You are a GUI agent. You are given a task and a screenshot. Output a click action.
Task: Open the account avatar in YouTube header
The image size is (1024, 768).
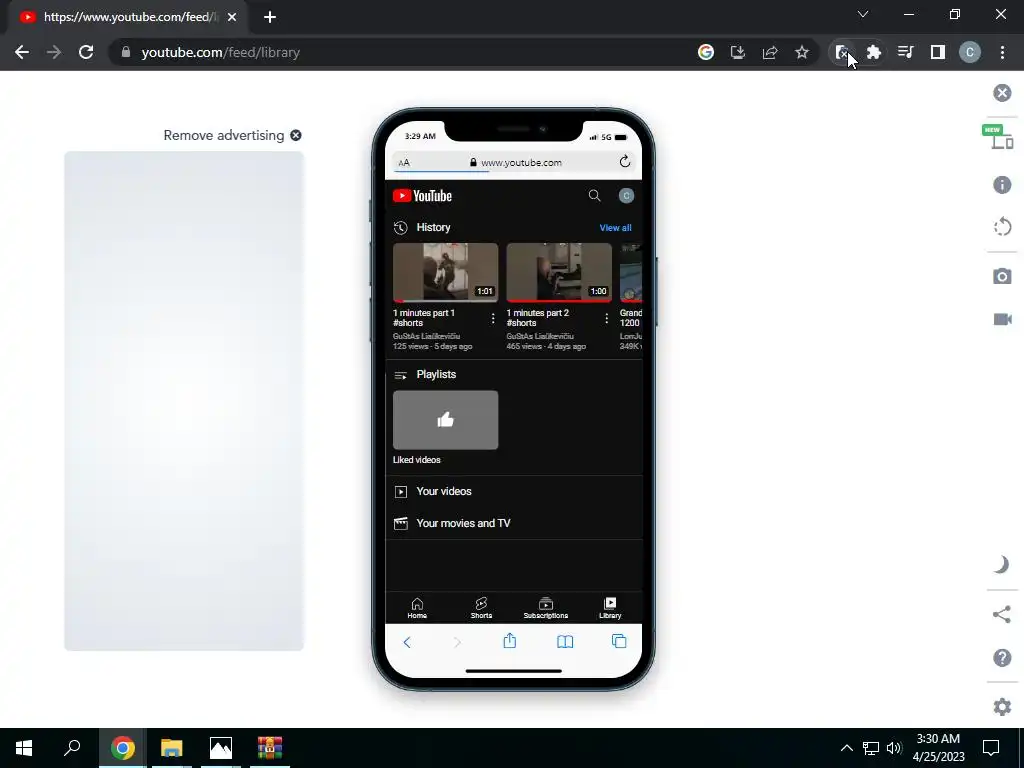click(626, 195)
